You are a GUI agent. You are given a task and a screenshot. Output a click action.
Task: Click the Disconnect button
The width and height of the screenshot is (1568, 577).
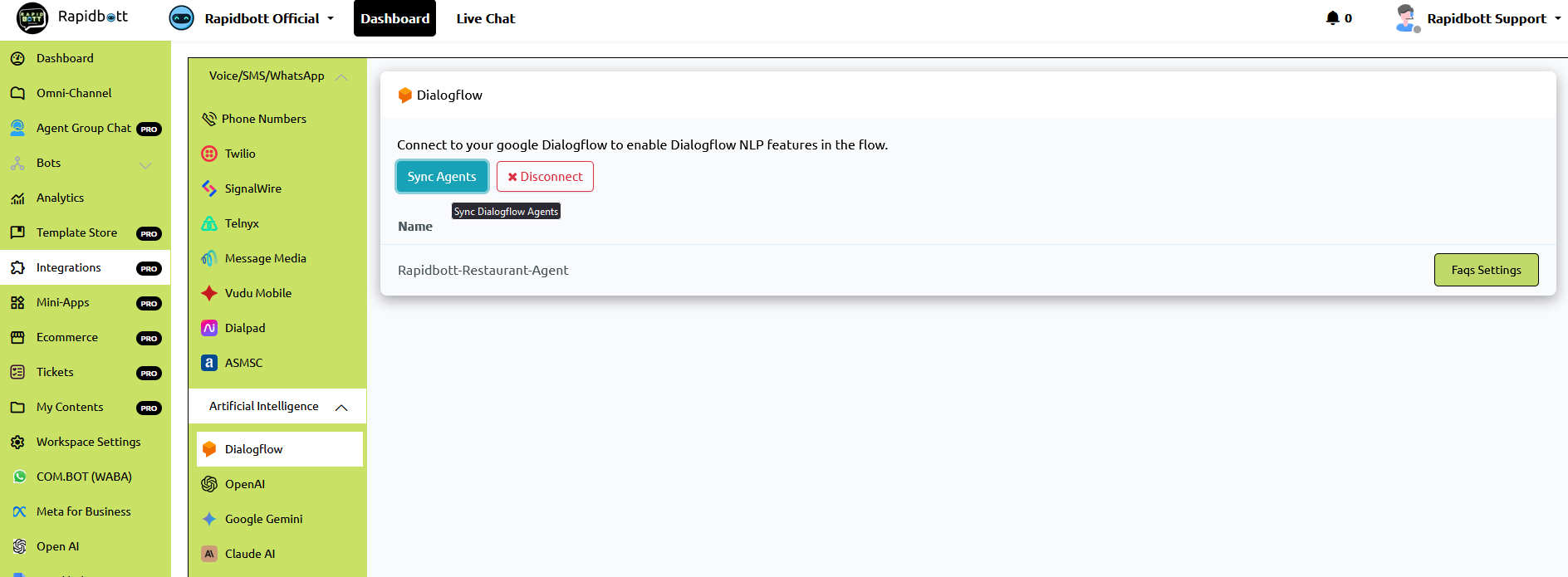[545, 177]
